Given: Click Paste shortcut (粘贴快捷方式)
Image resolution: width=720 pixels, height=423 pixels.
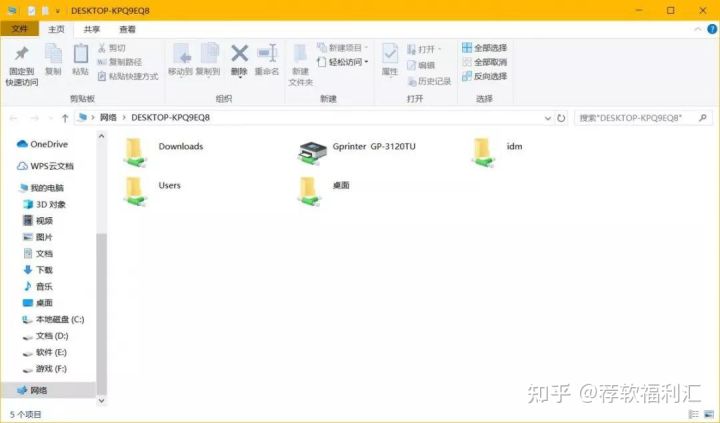Looking at the screenshot, I should [x=129, y=76].
